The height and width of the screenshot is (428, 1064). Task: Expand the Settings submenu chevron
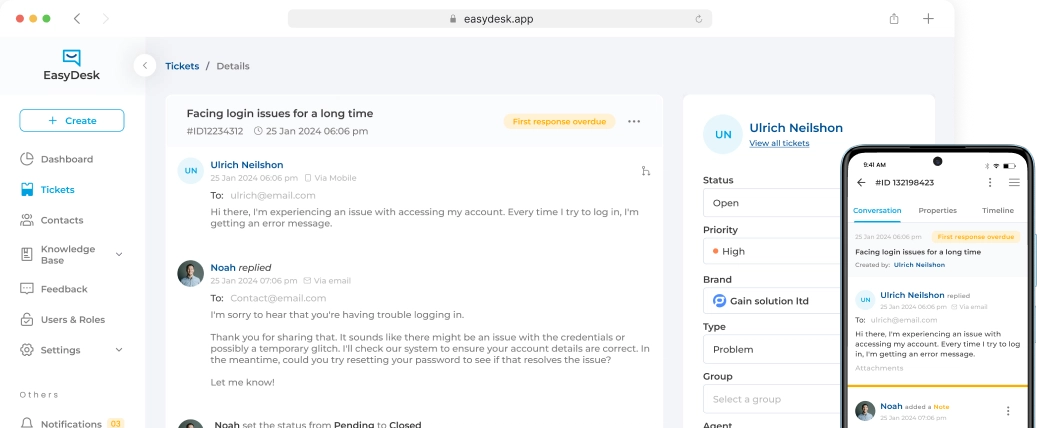click(x=119, y=350)
